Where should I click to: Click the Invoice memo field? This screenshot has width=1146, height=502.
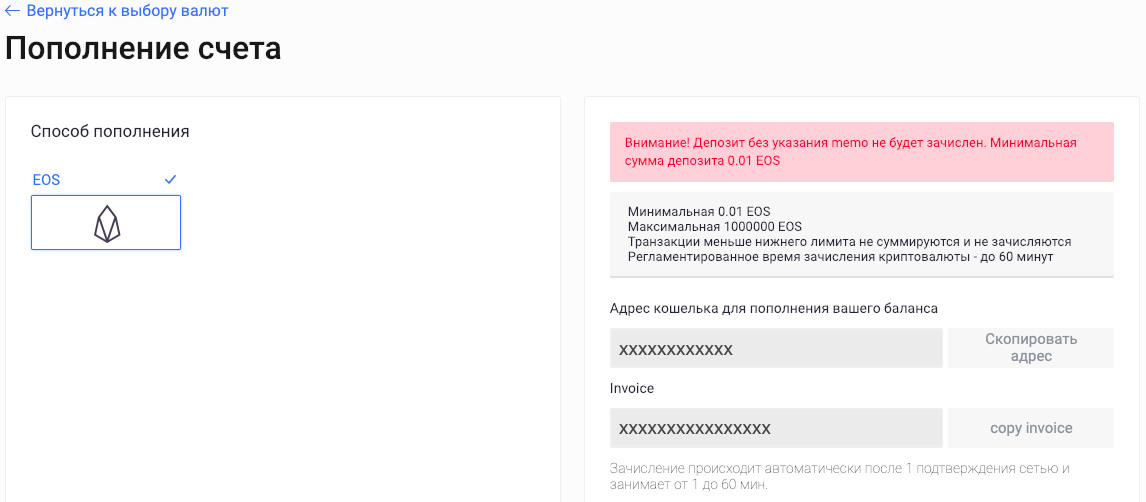776,428
